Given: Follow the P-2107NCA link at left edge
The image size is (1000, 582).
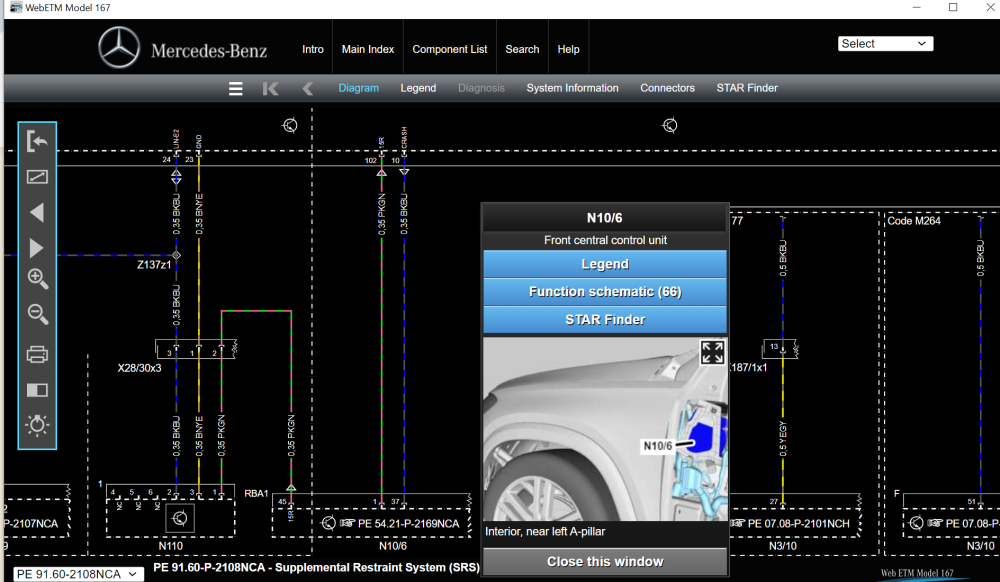Looking at the screenshot, I should (31, 523).
